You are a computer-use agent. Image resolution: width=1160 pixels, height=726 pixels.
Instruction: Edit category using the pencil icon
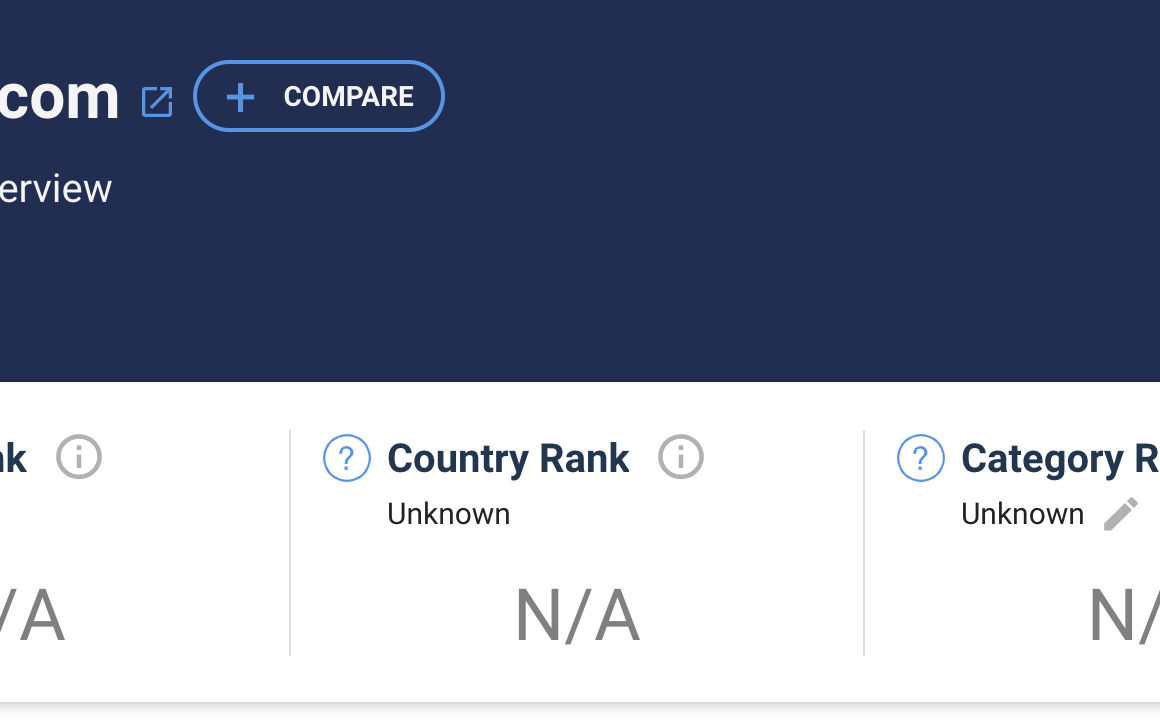coord(1121,514)
